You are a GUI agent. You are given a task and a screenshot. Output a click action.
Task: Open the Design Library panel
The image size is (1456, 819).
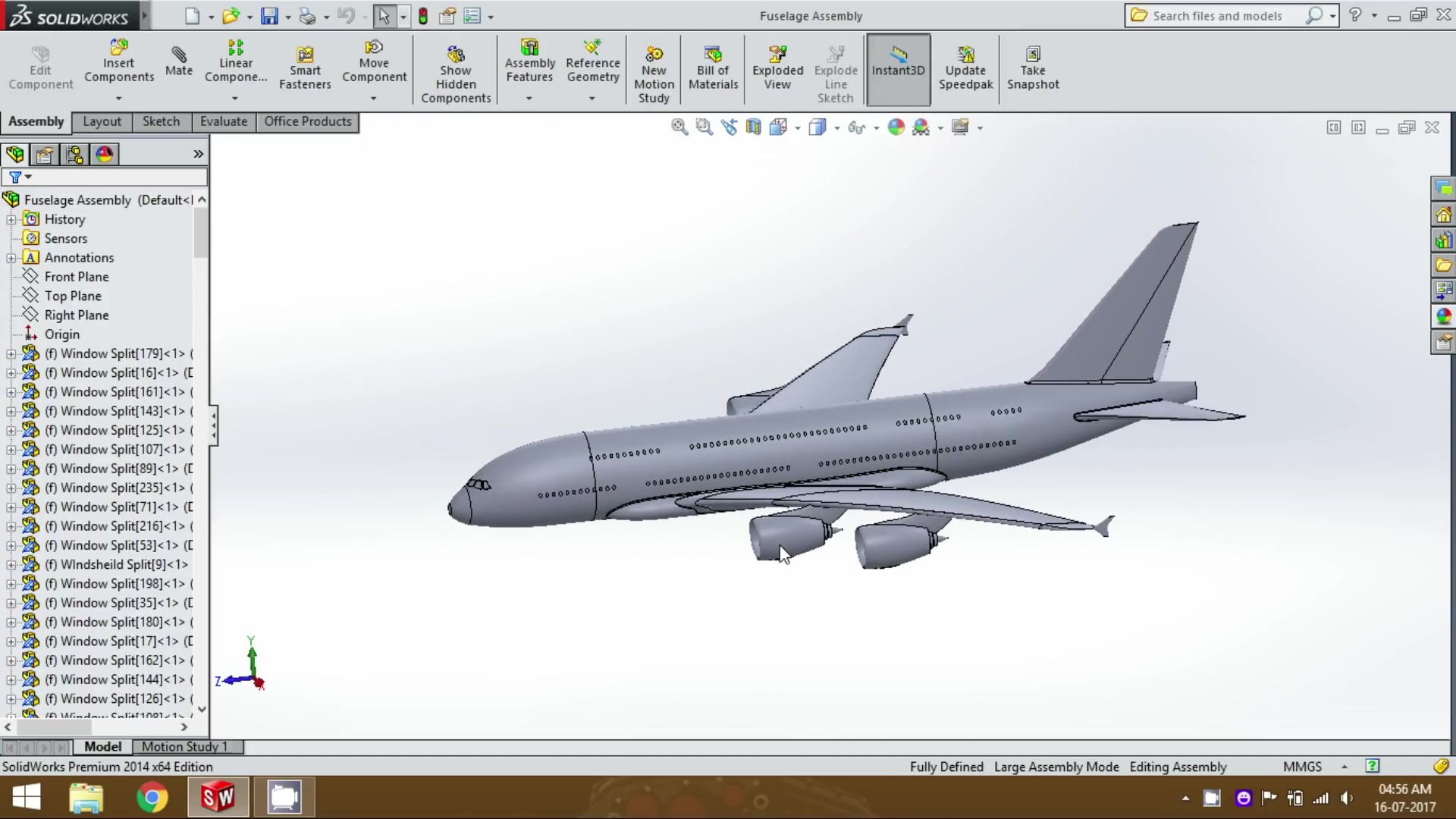(x=1445, y=240)
